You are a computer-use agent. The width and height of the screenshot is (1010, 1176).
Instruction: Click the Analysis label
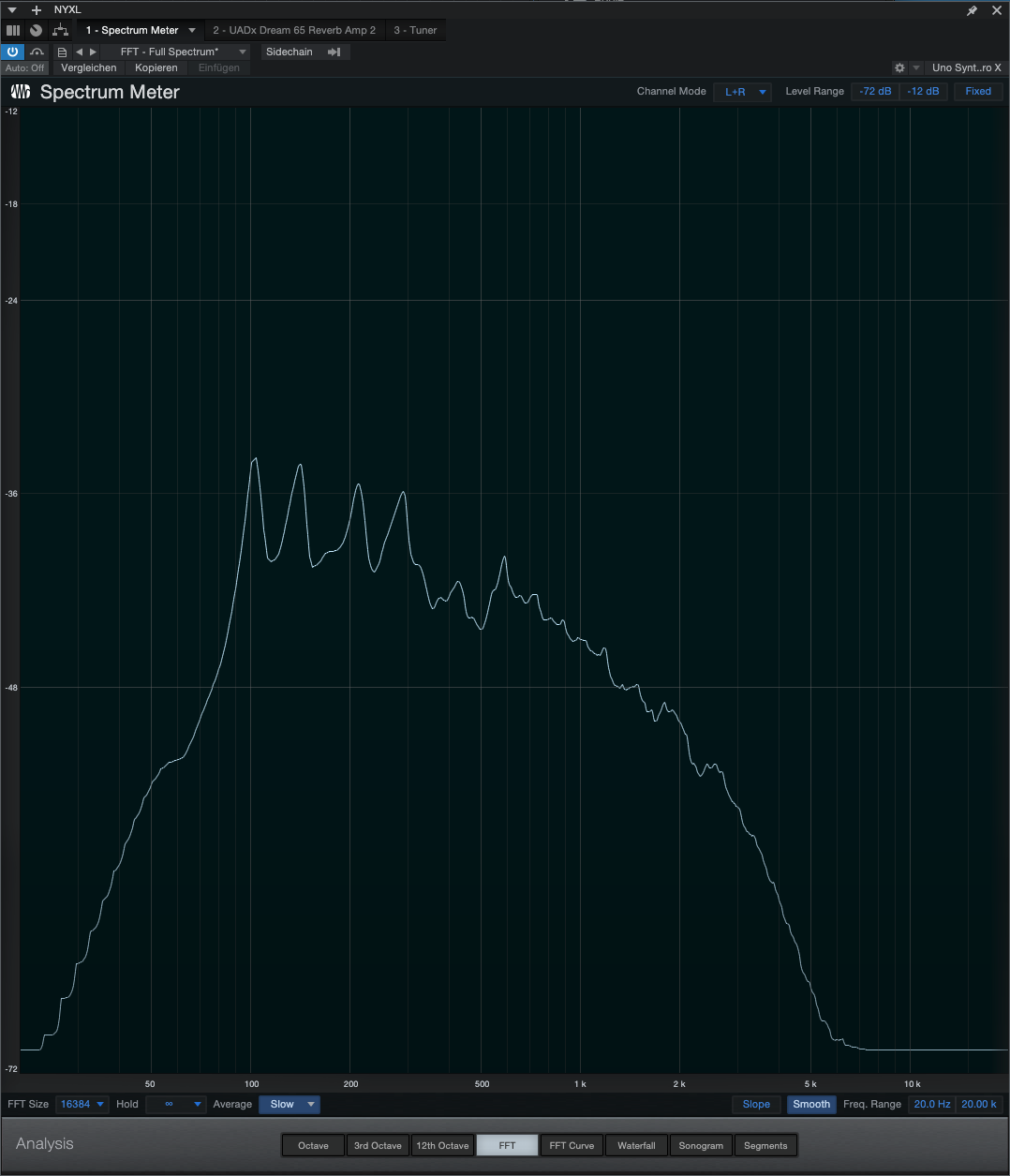pyautogui.click(x=44, y=1144)
